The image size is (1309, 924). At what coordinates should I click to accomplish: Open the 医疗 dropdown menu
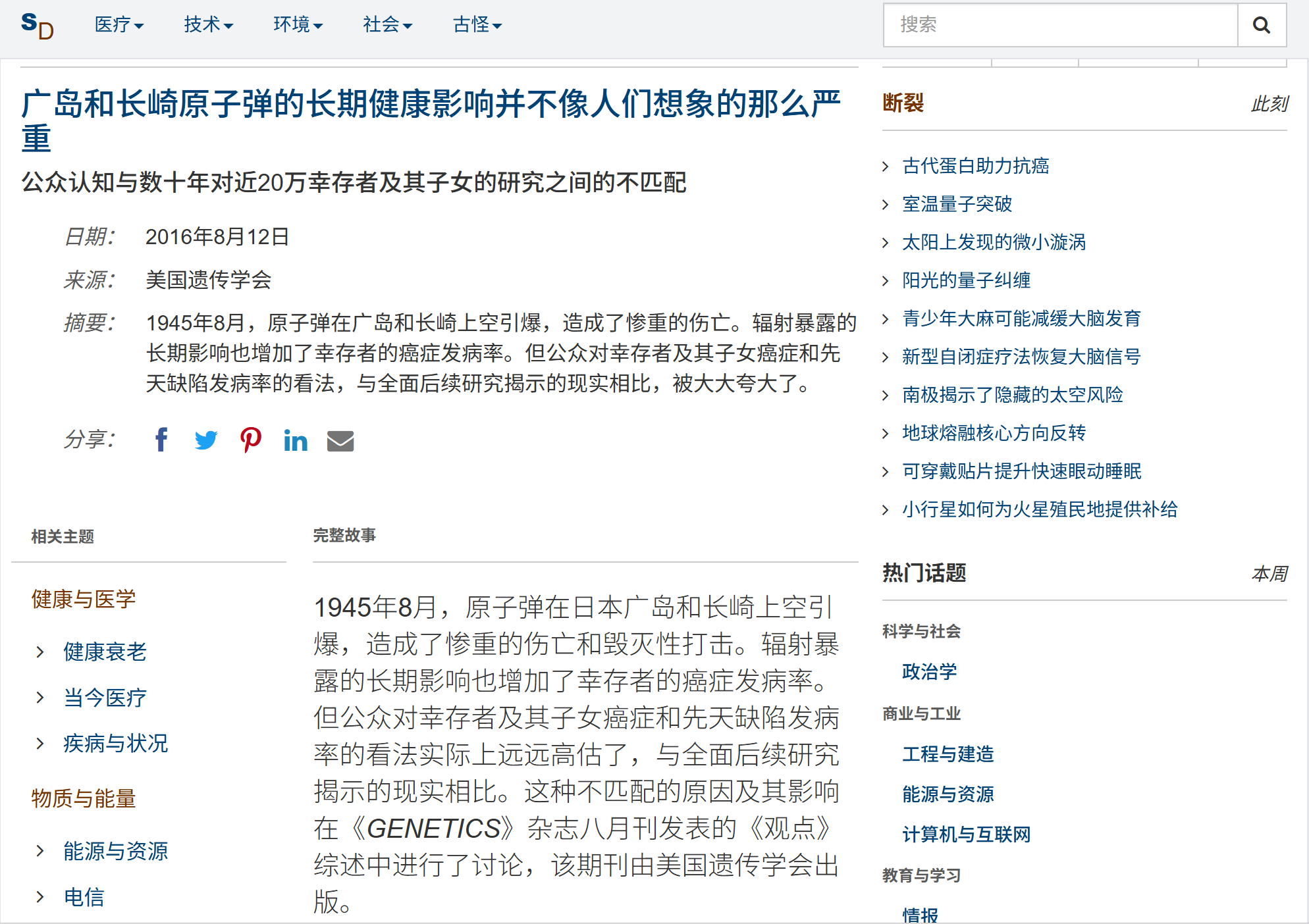[119, 25]
